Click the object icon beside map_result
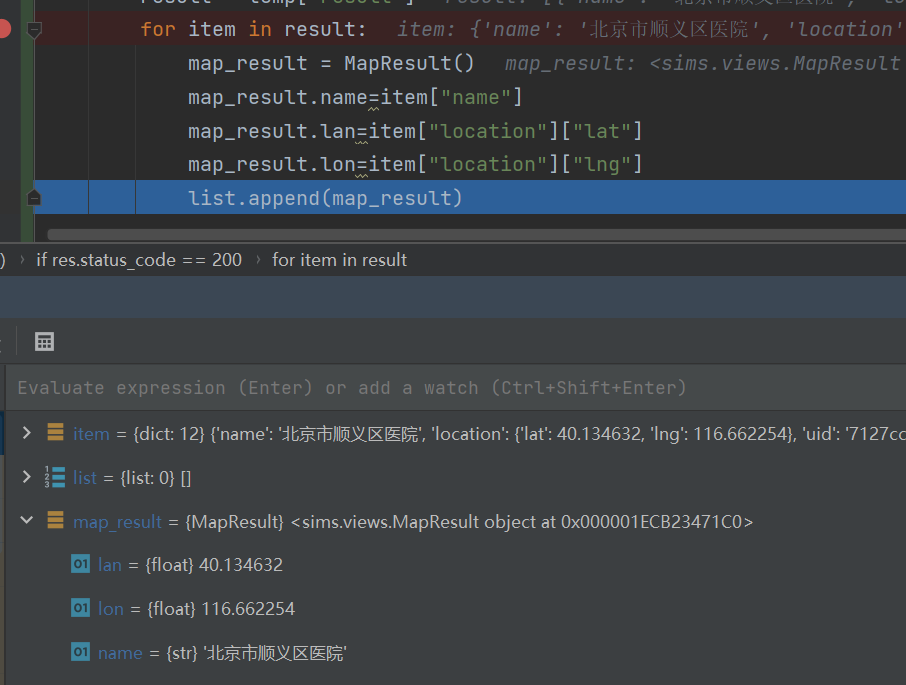This screenshot has width=906, height=685. (55, 520)
